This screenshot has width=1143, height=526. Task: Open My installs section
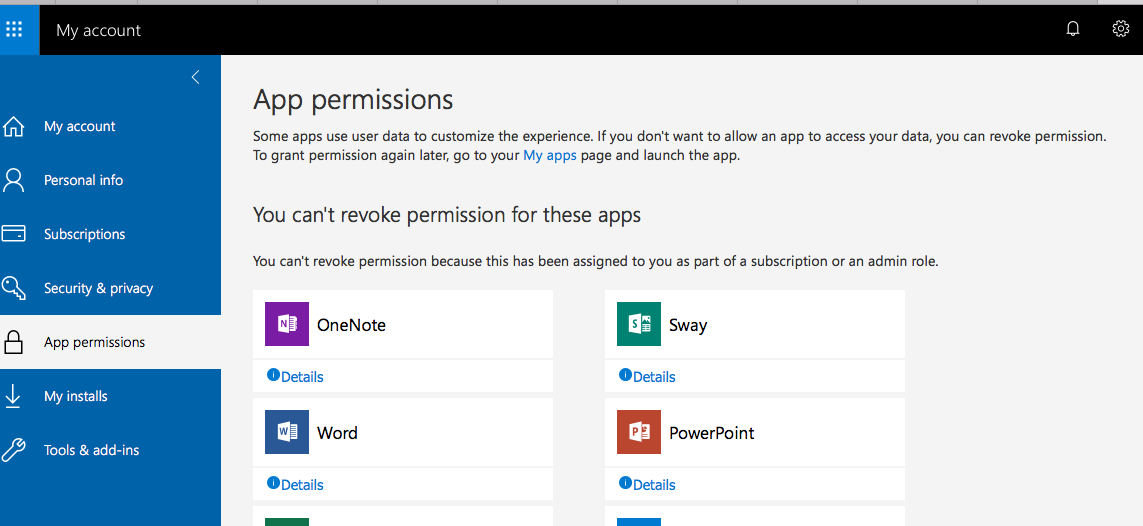(x=110, y=396)
